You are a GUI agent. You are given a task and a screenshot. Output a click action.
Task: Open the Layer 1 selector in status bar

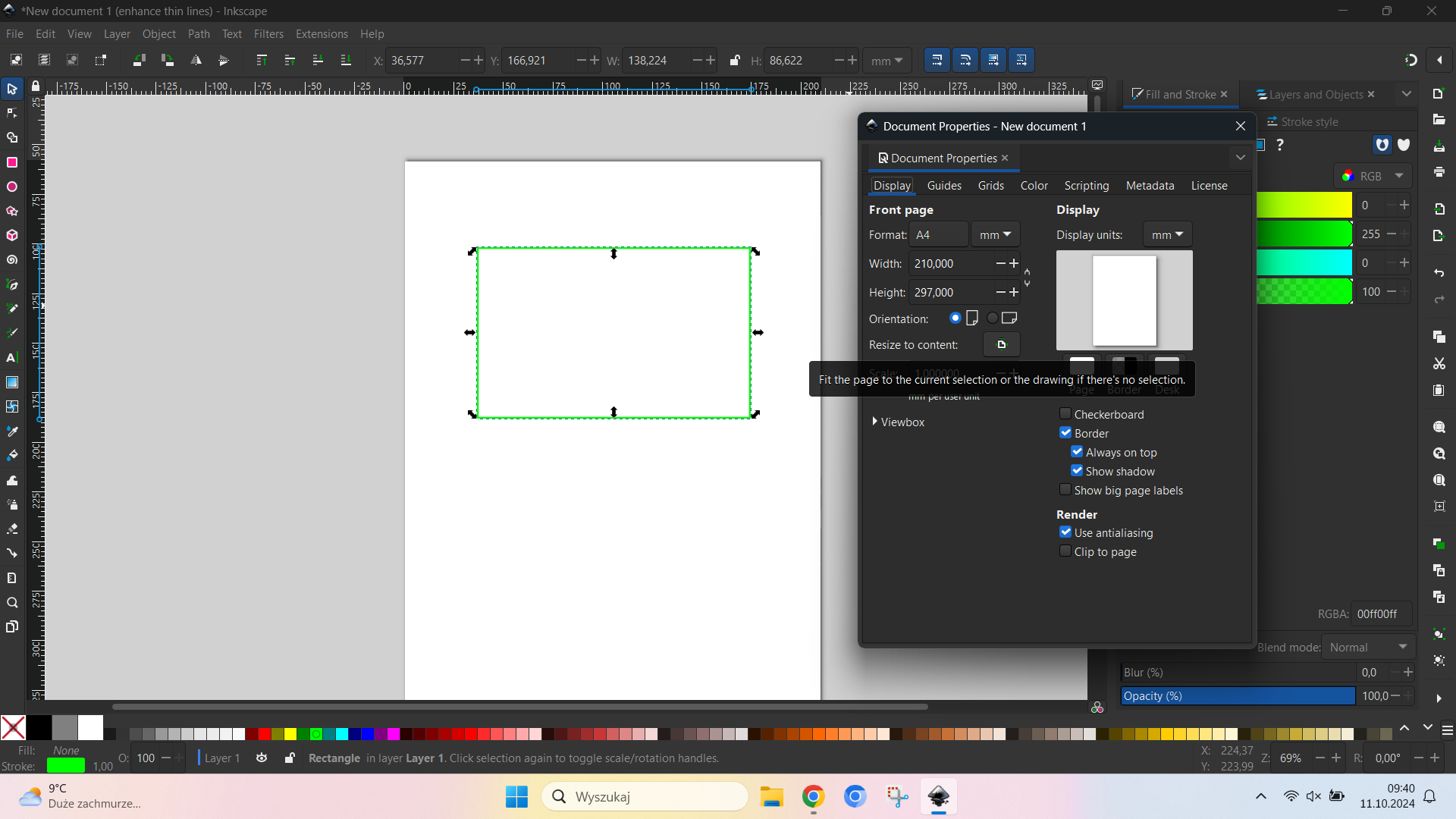coord(221,758)
